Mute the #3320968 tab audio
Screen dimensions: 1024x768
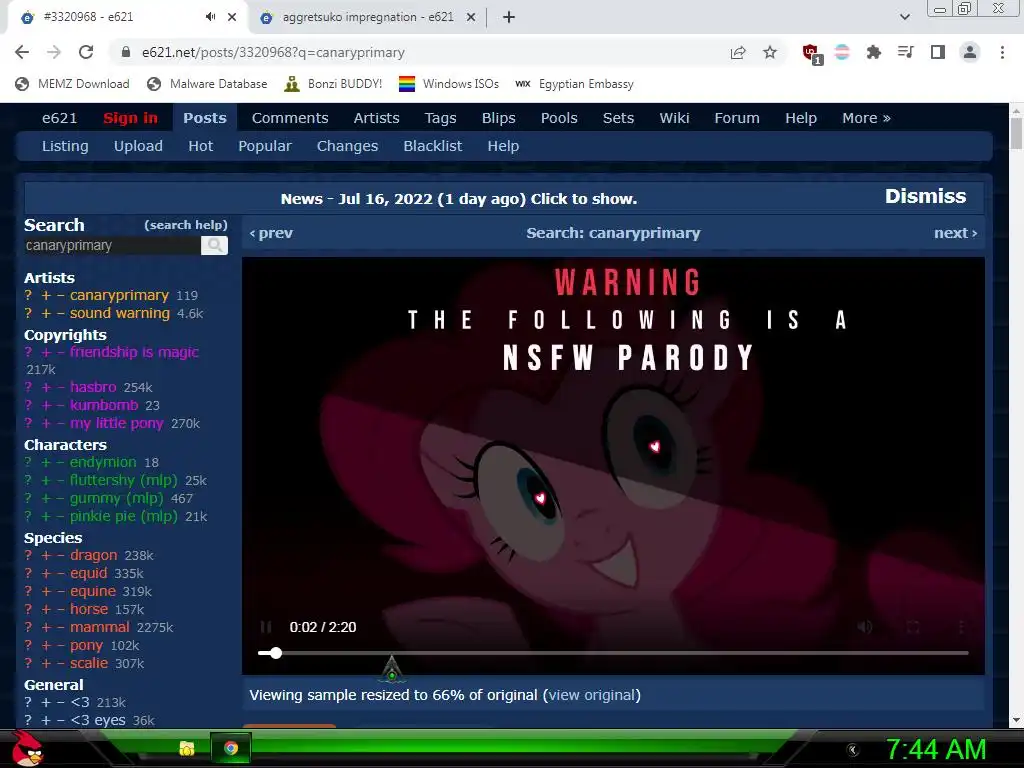click(x=210, y=17)
